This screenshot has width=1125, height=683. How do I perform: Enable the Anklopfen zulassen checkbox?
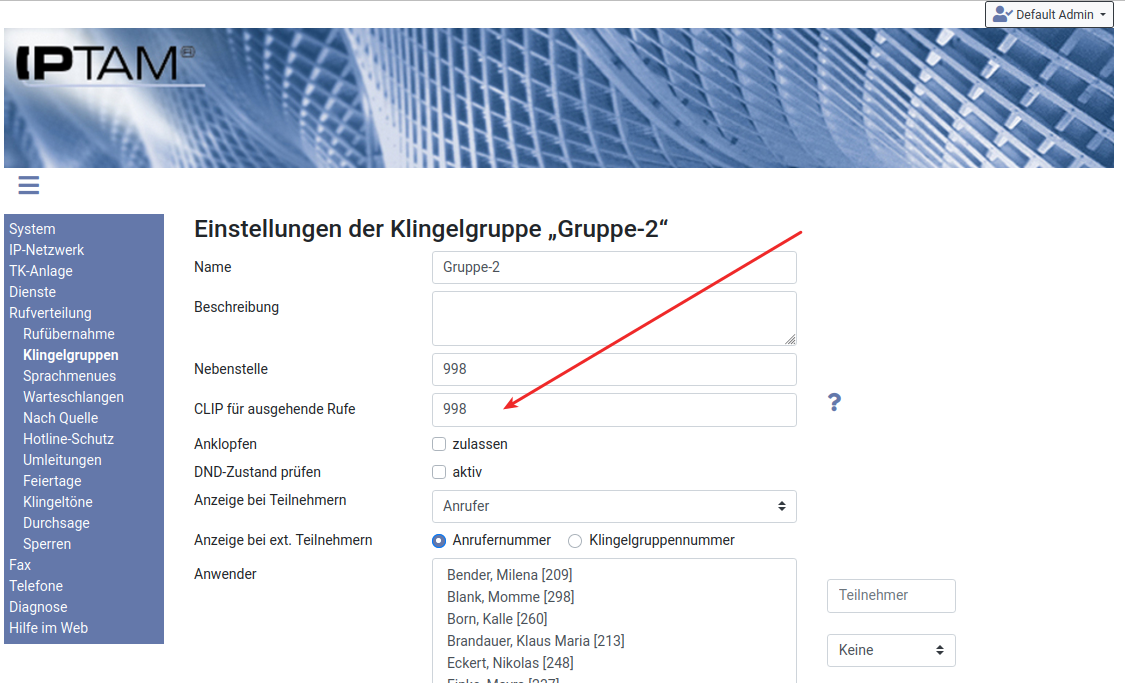(x=439, y=444)
